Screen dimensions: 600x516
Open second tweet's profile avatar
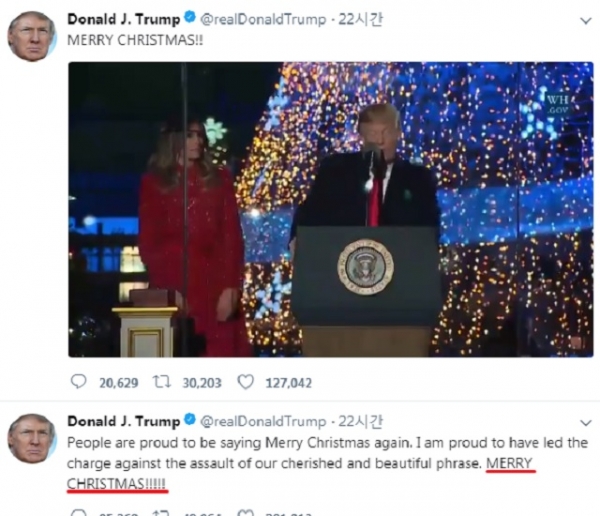pos(32,438)
